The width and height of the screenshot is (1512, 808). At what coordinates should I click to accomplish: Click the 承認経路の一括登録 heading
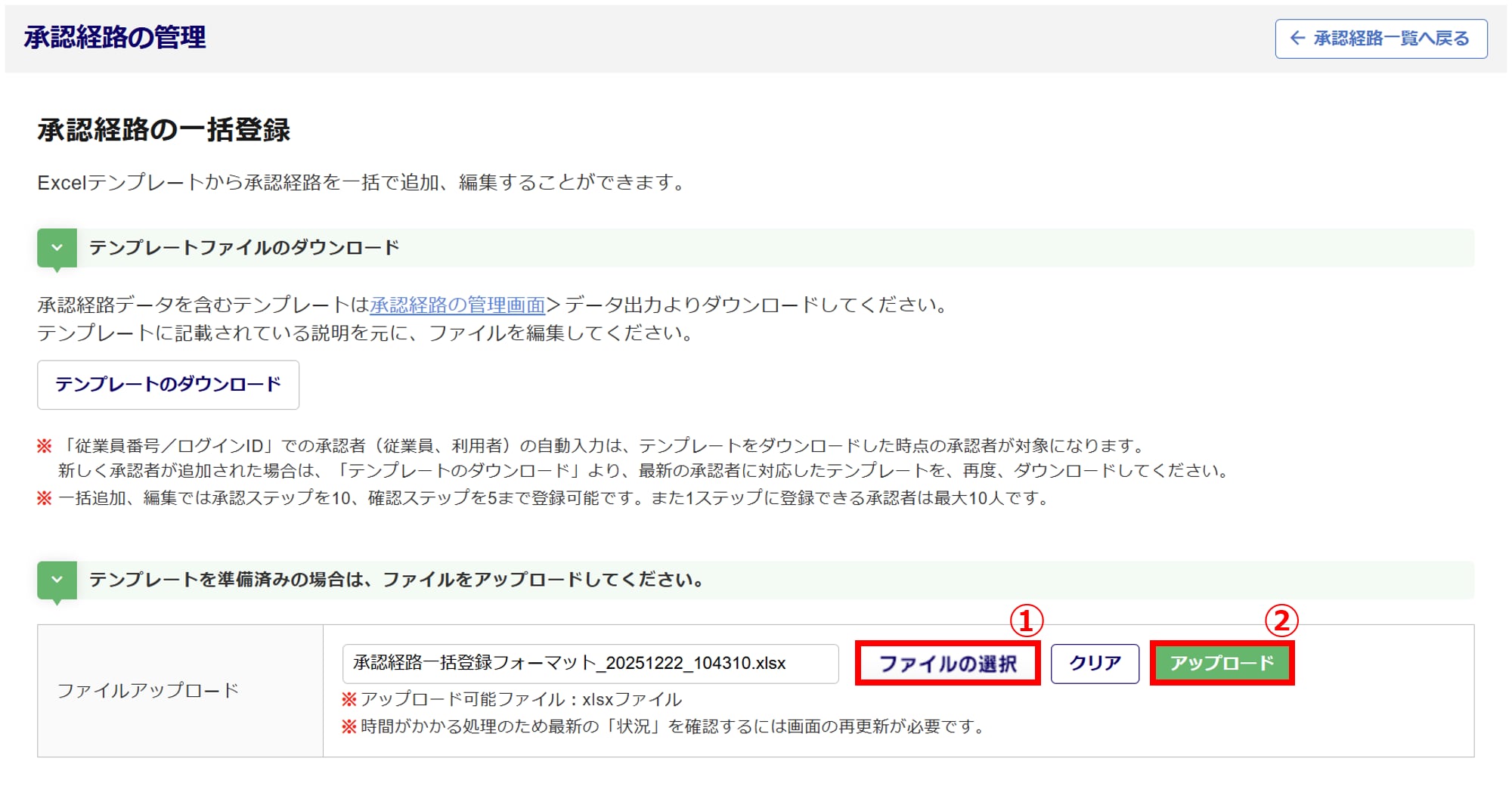click(x=163, y=130)
